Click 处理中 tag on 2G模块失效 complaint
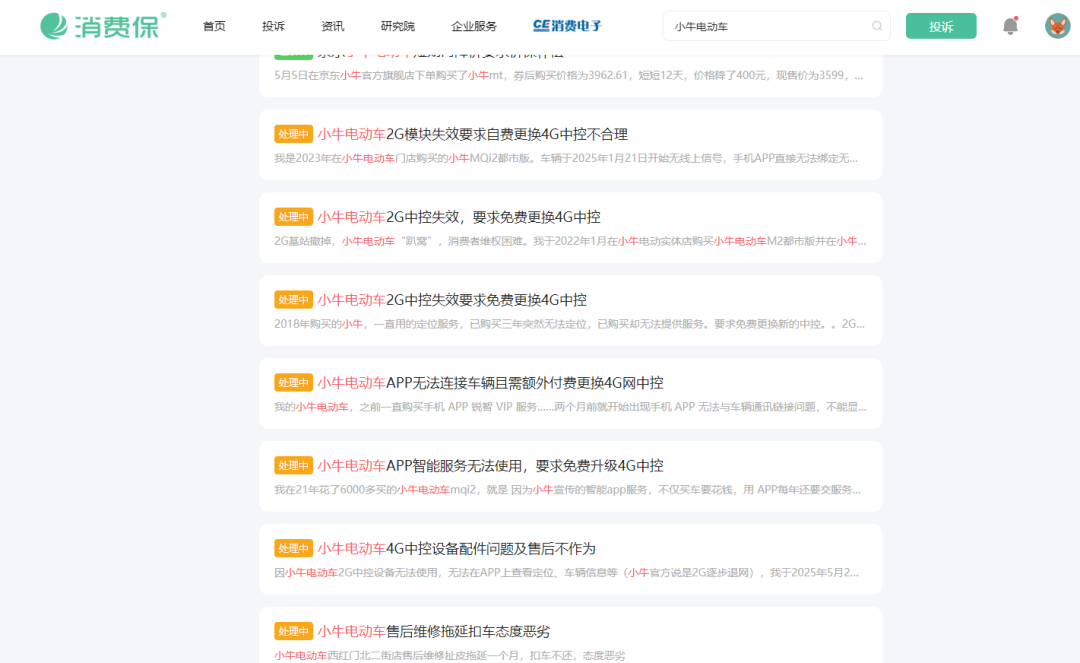This screenshot has height=663, width=1080. (x=293, y=134)
